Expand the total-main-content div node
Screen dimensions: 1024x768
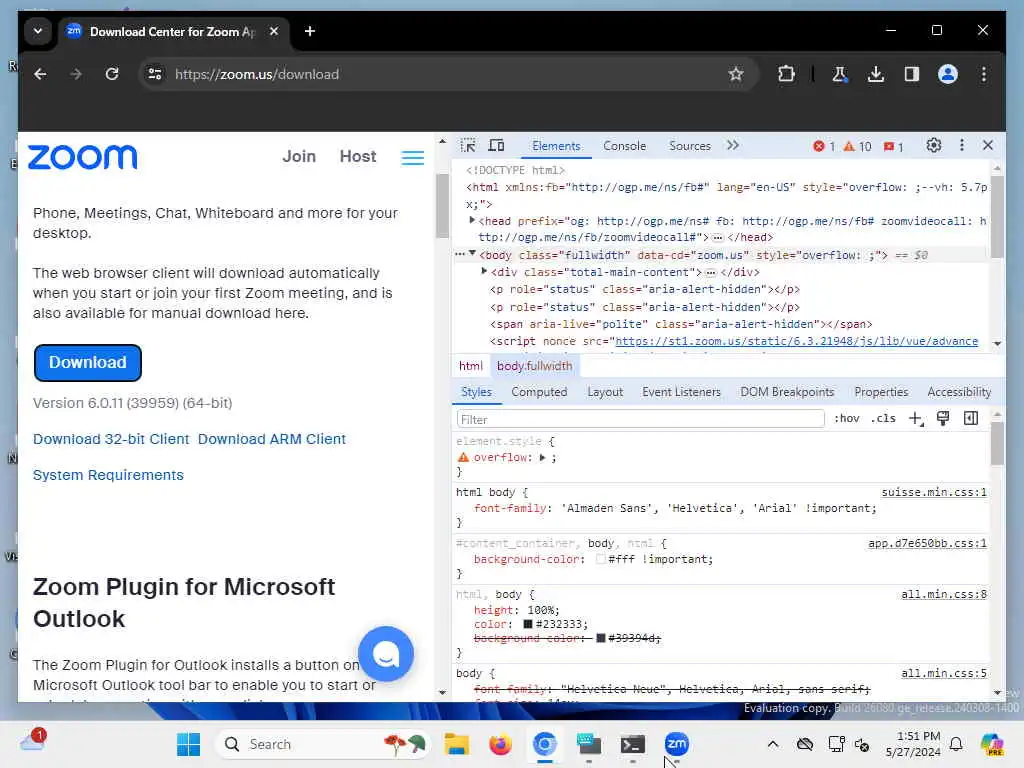coord(484,271)
